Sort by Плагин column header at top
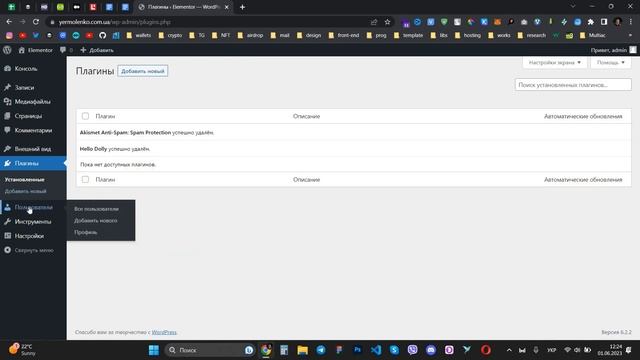The width and height of the screenshot is (640, 360). [105, 116]
